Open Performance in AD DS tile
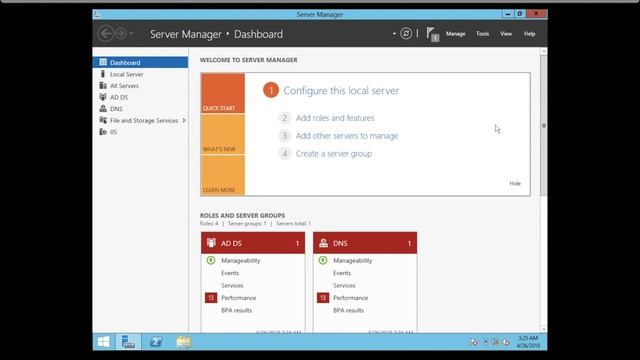 (x=238, y=298)
